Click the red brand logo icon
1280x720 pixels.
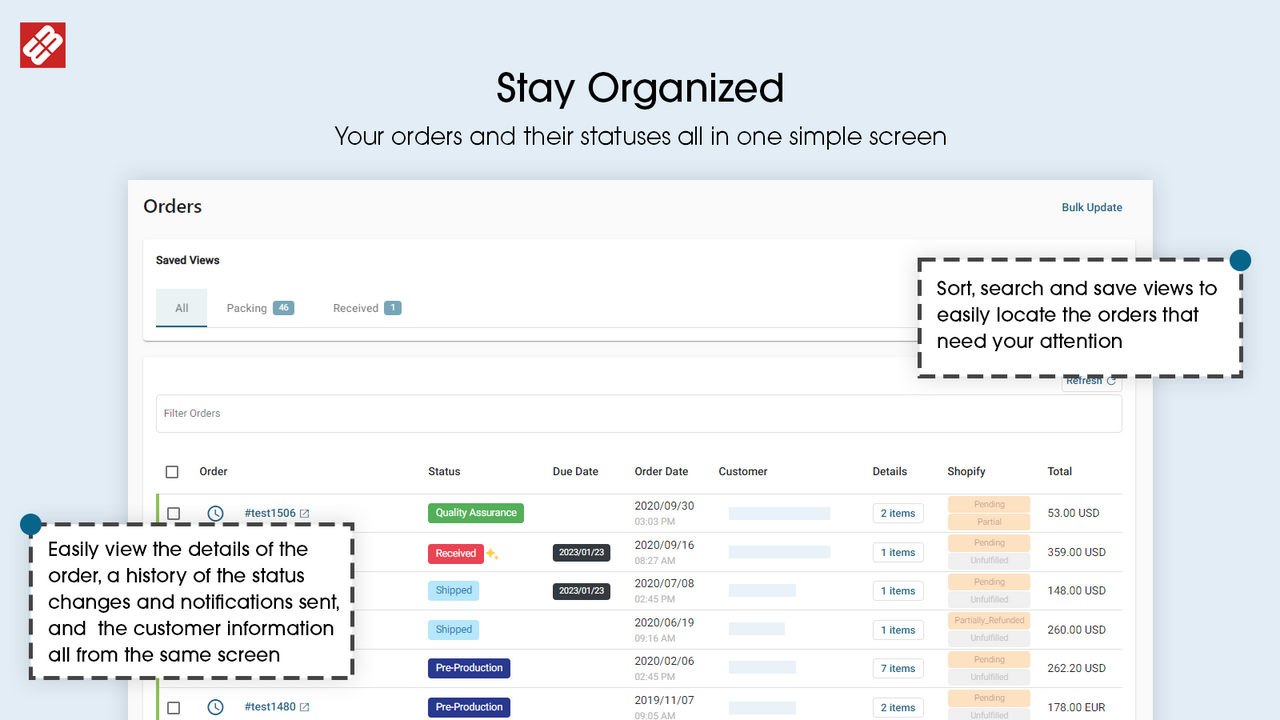[x=42, y=44]
